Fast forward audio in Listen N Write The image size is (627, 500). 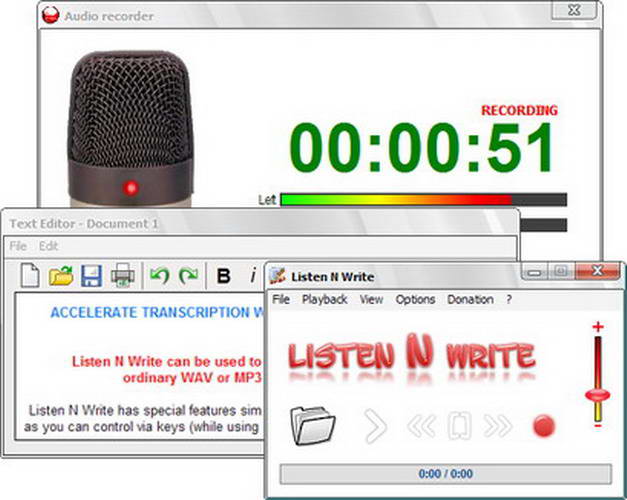497,426
